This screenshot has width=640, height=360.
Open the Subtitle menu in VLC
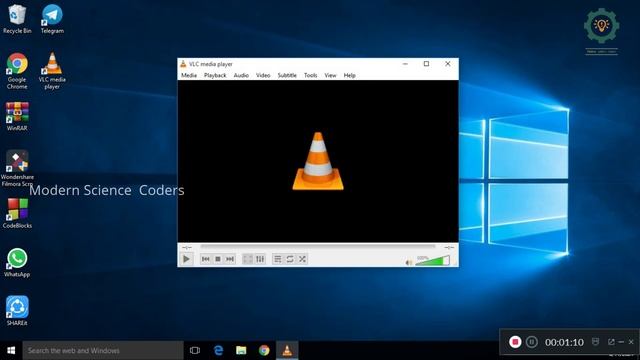point(287,75)
